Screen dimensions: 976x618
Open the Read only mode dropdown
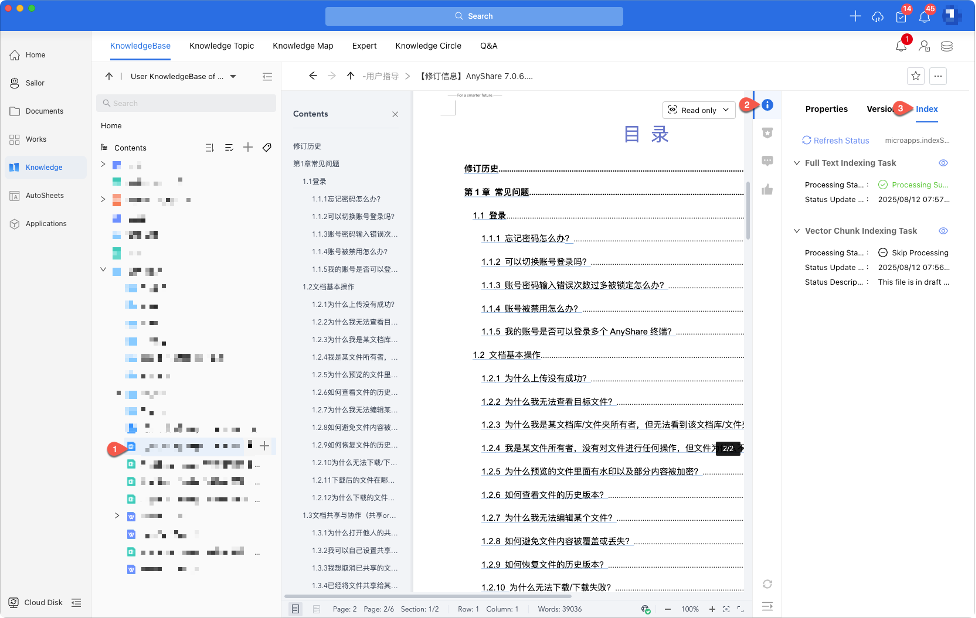click(x=699, y=110)
